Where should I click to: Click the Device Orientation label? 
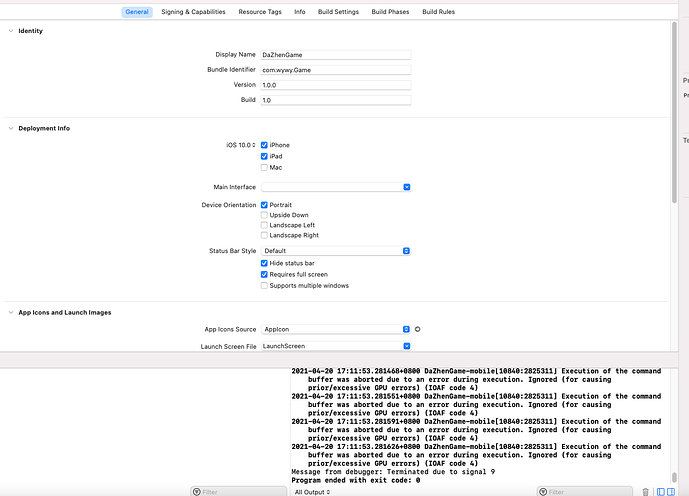pos(228,205)
